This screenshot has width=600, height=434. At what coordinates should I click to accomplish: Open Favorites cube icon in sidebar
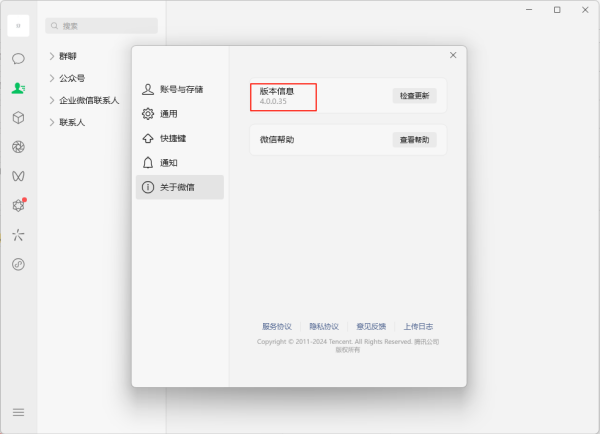(18, 117)
